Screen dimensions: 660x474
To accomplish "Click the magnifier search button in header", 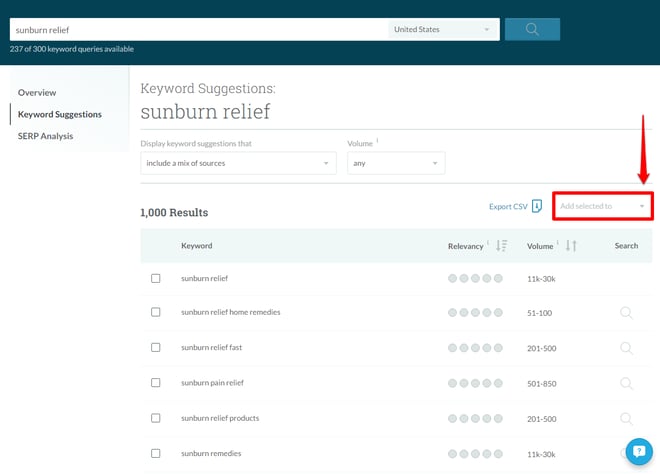I will 532,29.
